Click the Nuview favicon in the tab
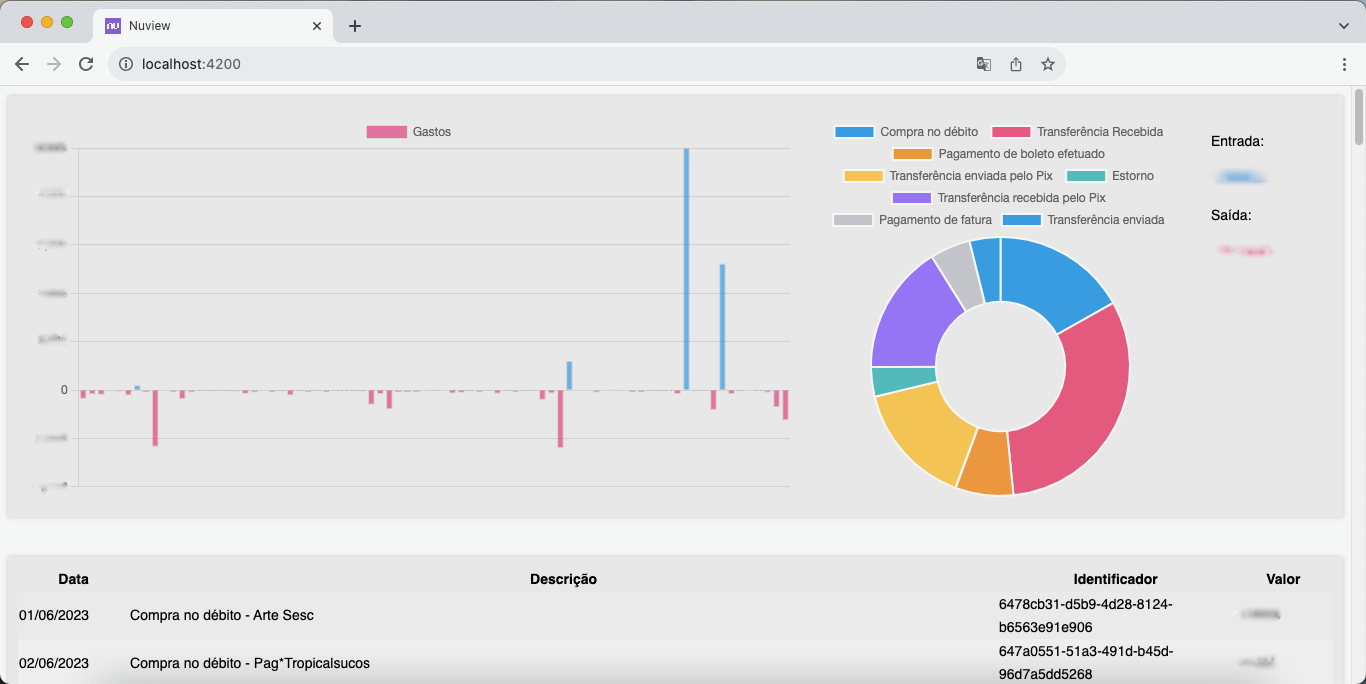The height and width of the screenshot is (684, 1366). (x=113, y=26)
